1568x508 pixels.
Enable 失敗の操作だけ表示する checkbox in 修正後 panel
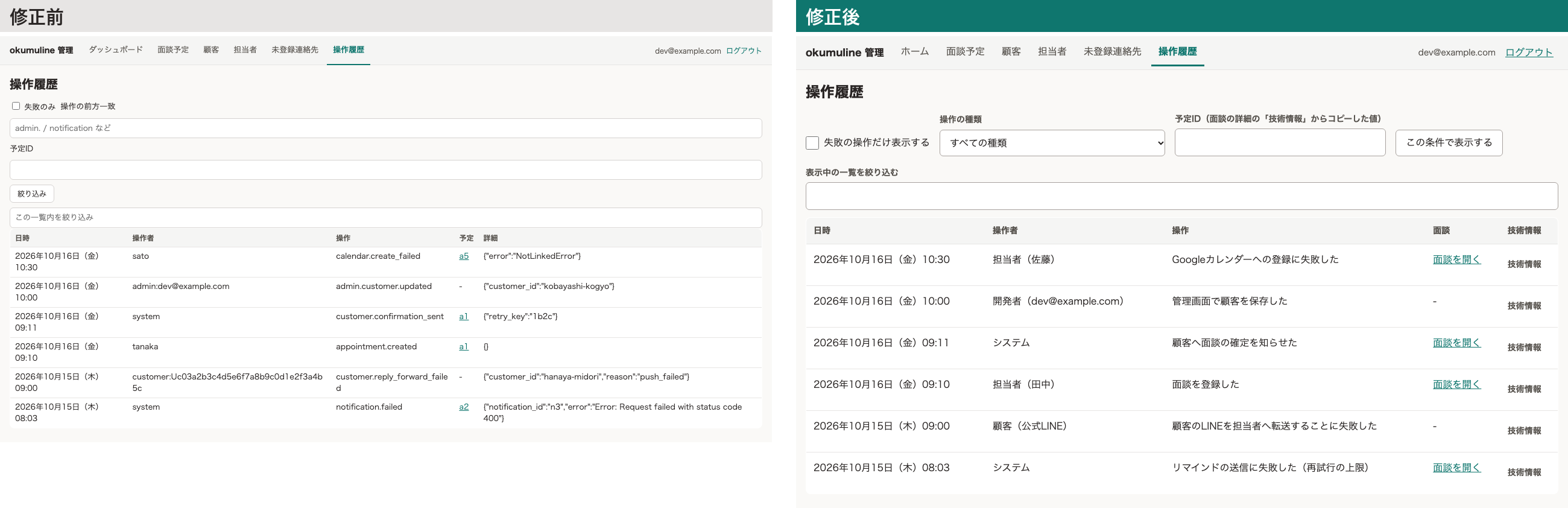click(812, 142)
